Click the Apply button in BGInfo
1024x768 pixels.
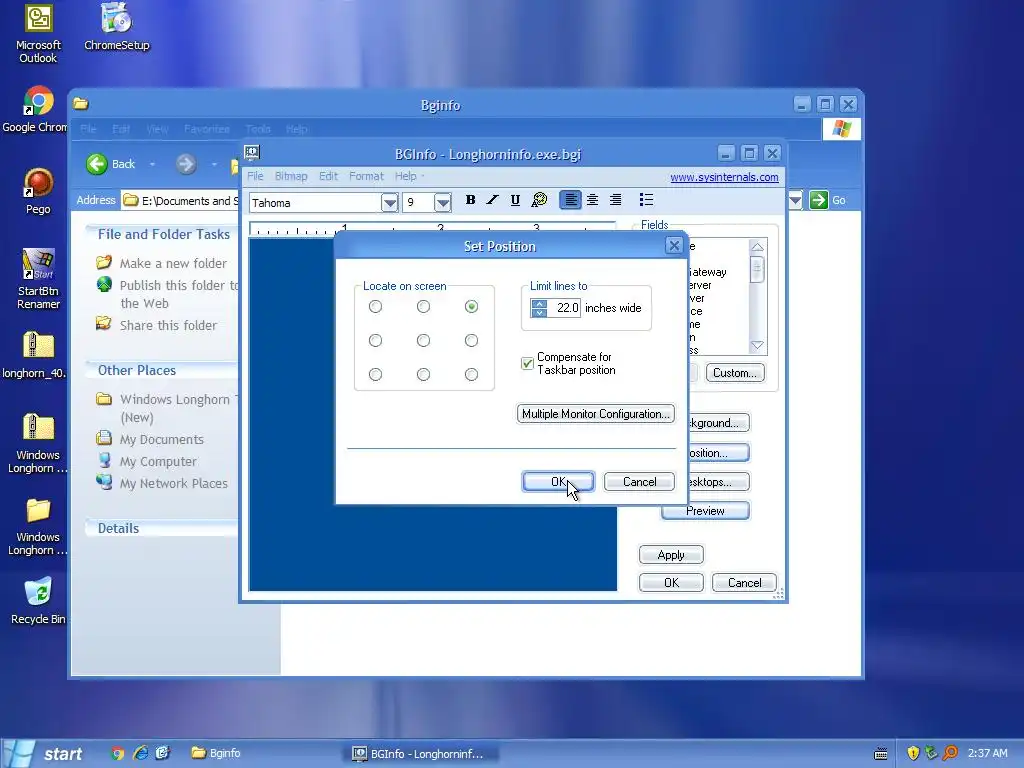[x=671, y=554]
